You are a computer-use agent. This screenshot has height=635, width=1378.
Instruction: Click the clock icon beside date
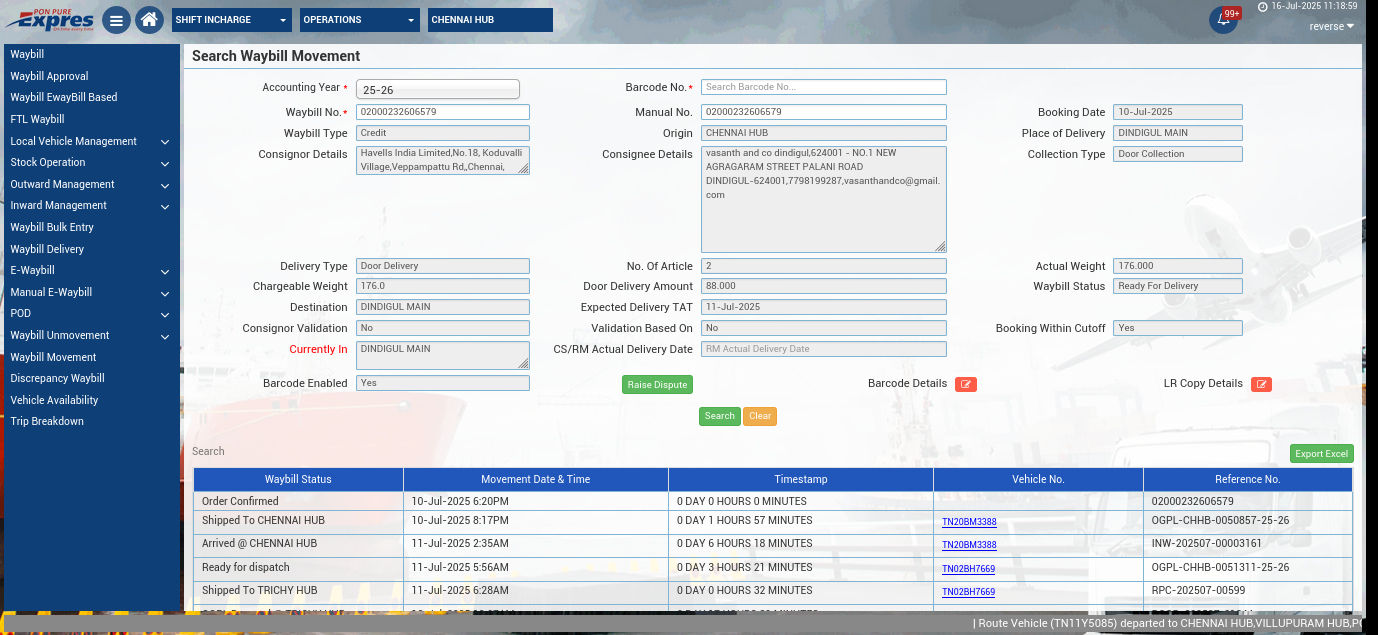(1263, 6)
